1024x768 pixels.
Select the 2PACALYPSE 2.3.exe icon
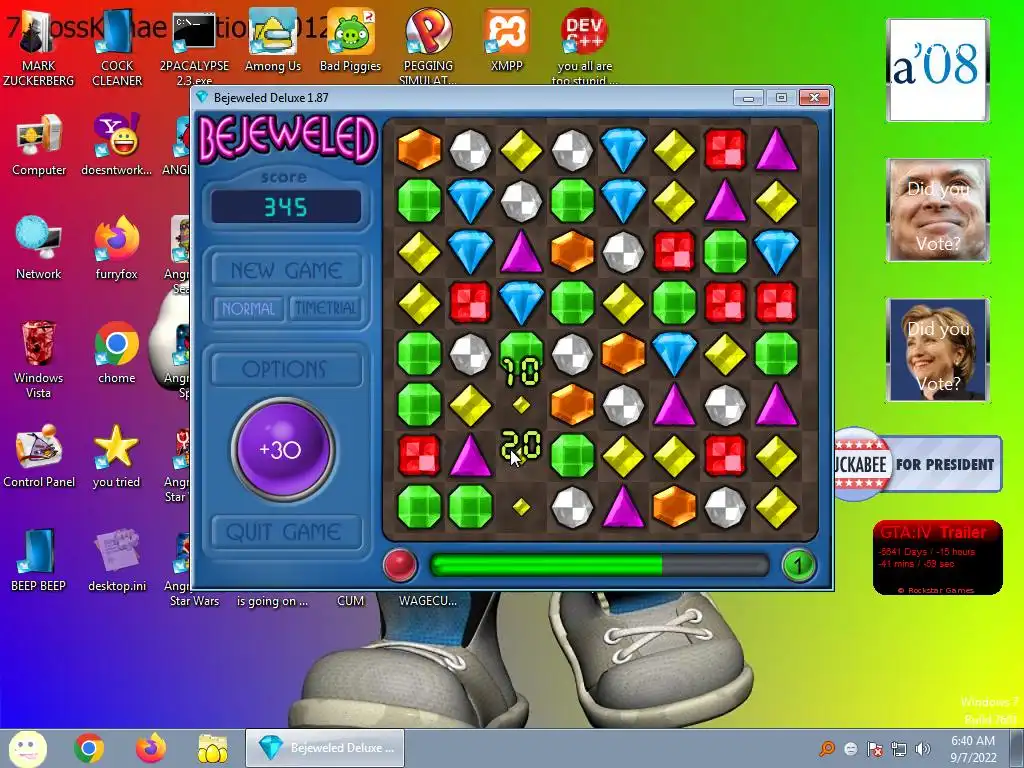tap(194, 47)
